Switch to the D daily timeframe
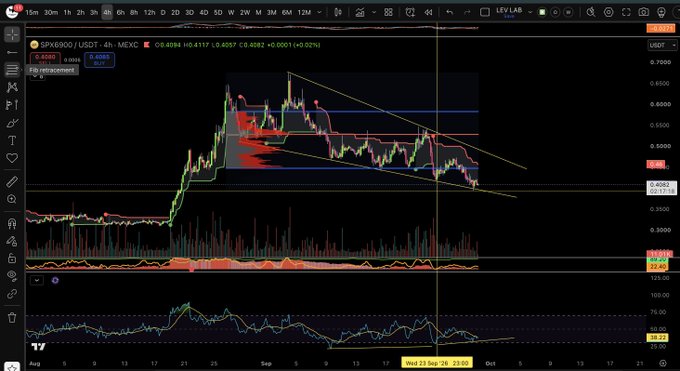The height and width of the screenshot is (371, 680). [x=163, y=12]
